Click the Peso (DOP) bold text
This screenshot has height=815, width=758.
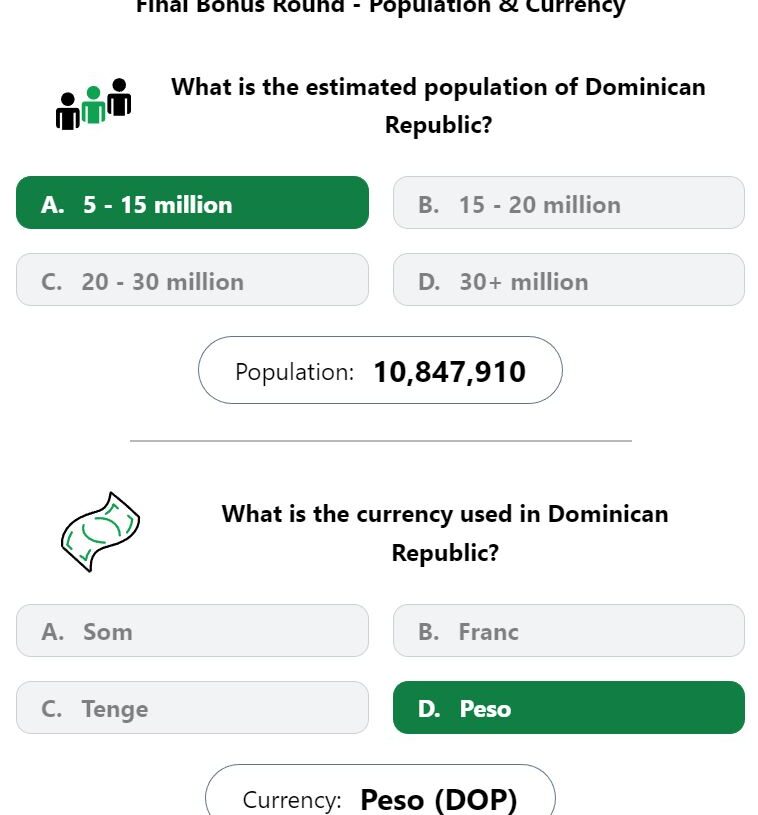coord(439,800)
